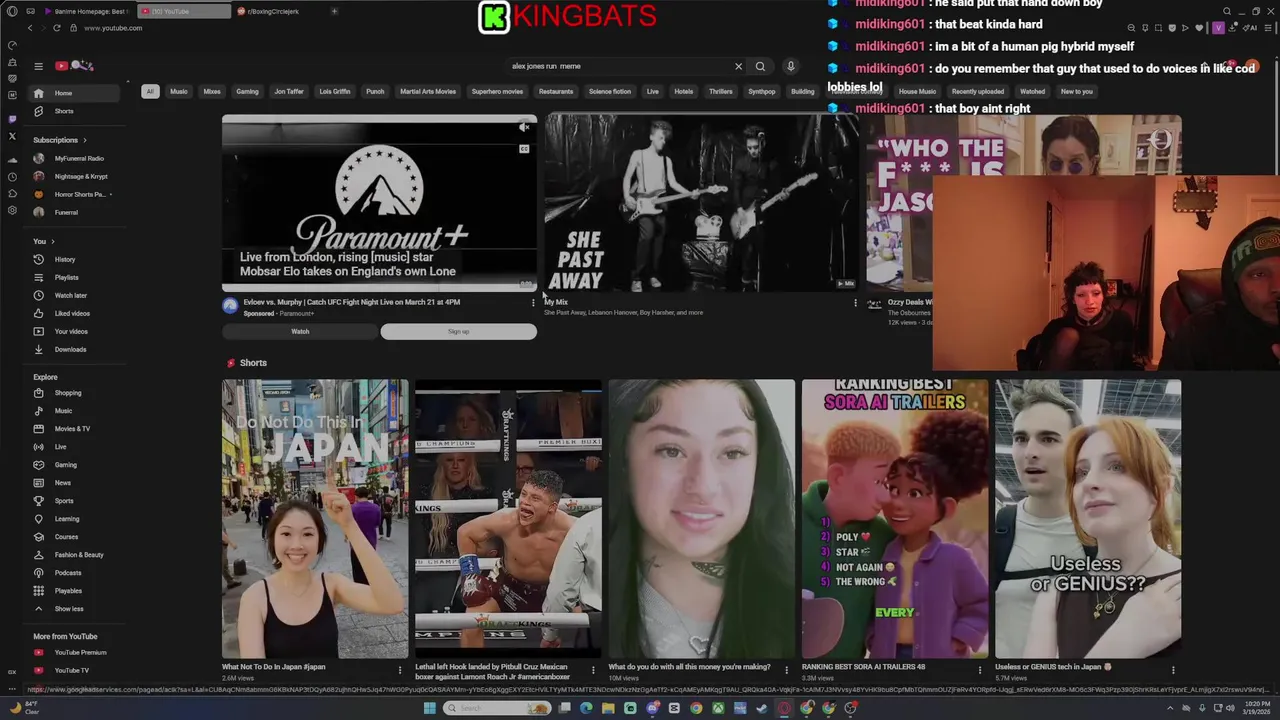Toggle captions on the Paramount+ ad
The width and height of the screenshot is (1280, 720).
click(x=523, y=149)
